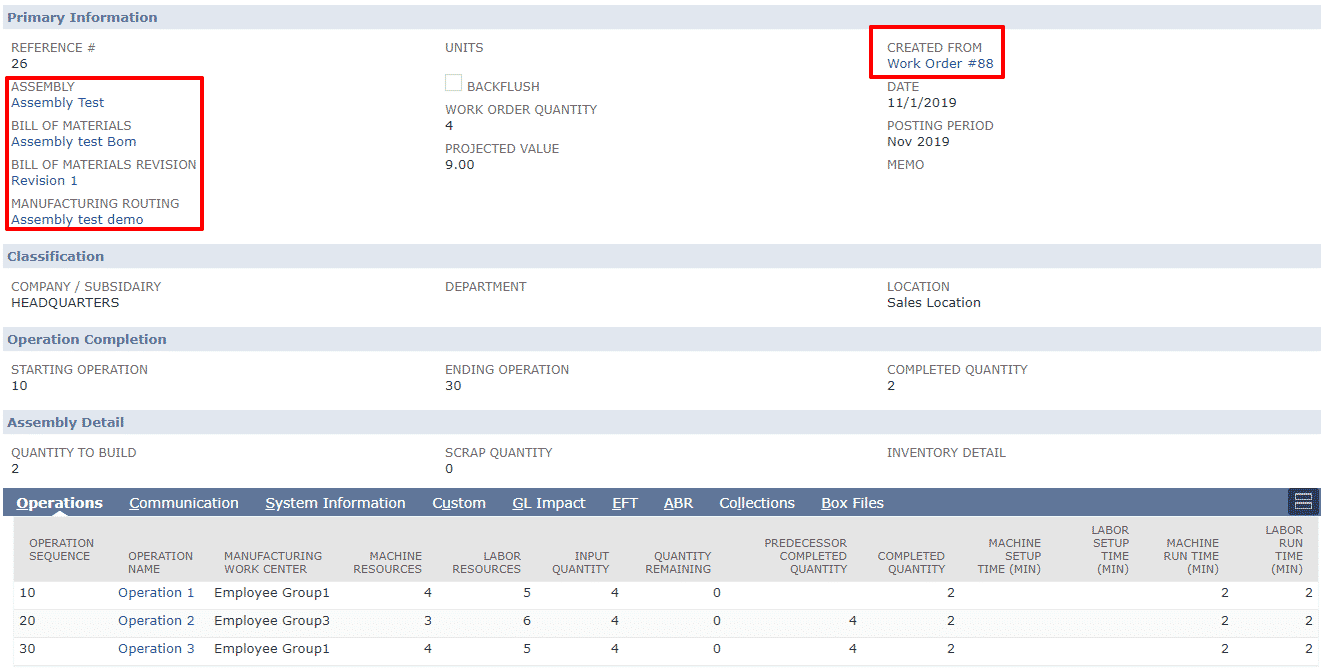Enable the Backflush checkbox
The width and height of the screenshot is (1321, 672).
click(453, 84)
